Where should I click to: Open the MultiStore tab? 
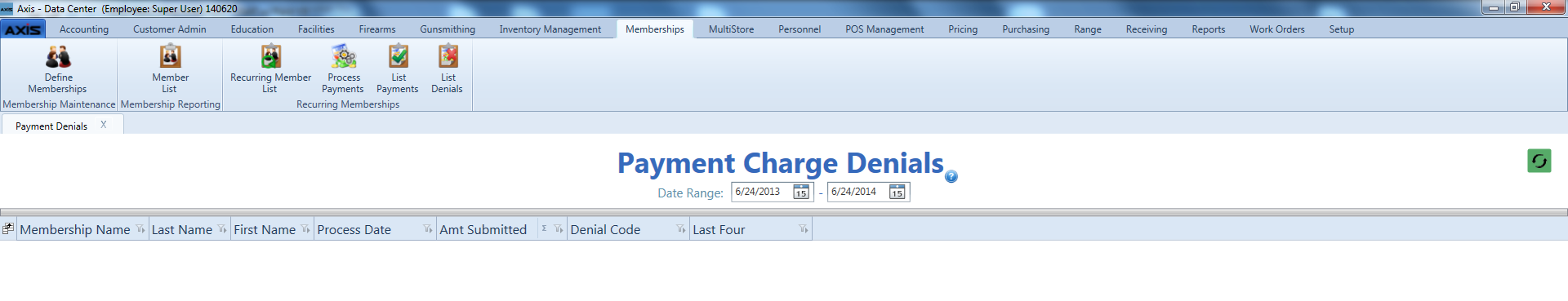click(732, 29)
